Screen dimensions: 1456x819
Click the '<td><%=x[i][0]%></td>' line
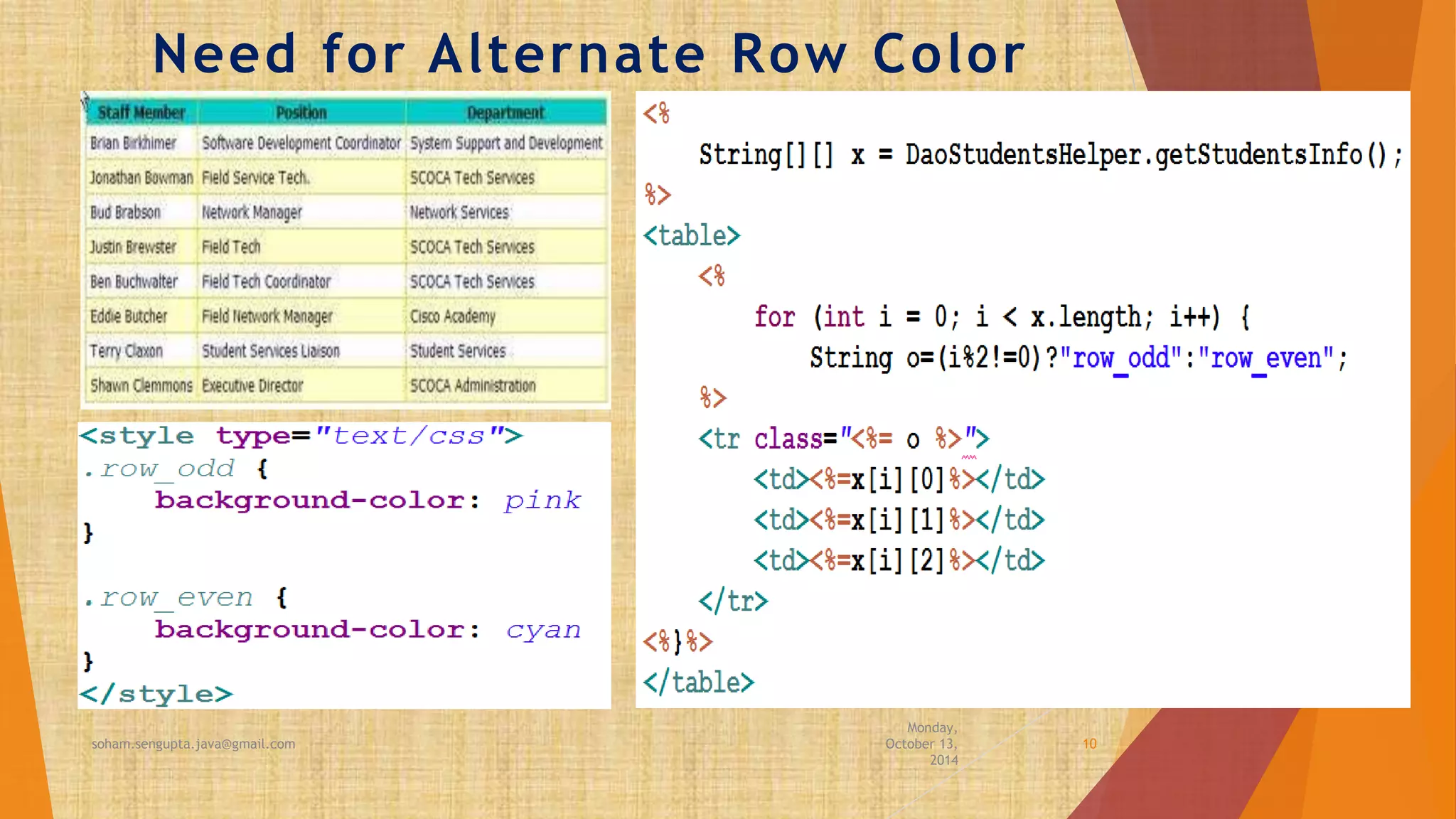(899, 479)
